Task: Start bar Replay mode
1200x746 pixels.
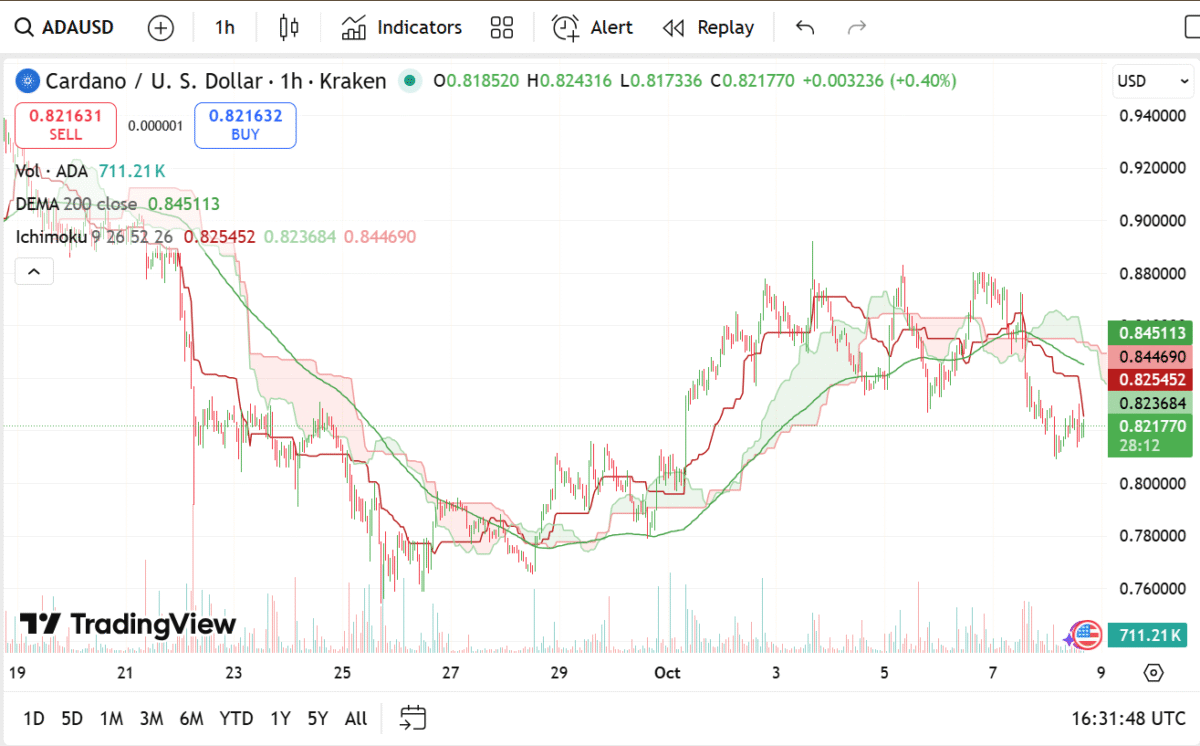Action: click(709, 27)
